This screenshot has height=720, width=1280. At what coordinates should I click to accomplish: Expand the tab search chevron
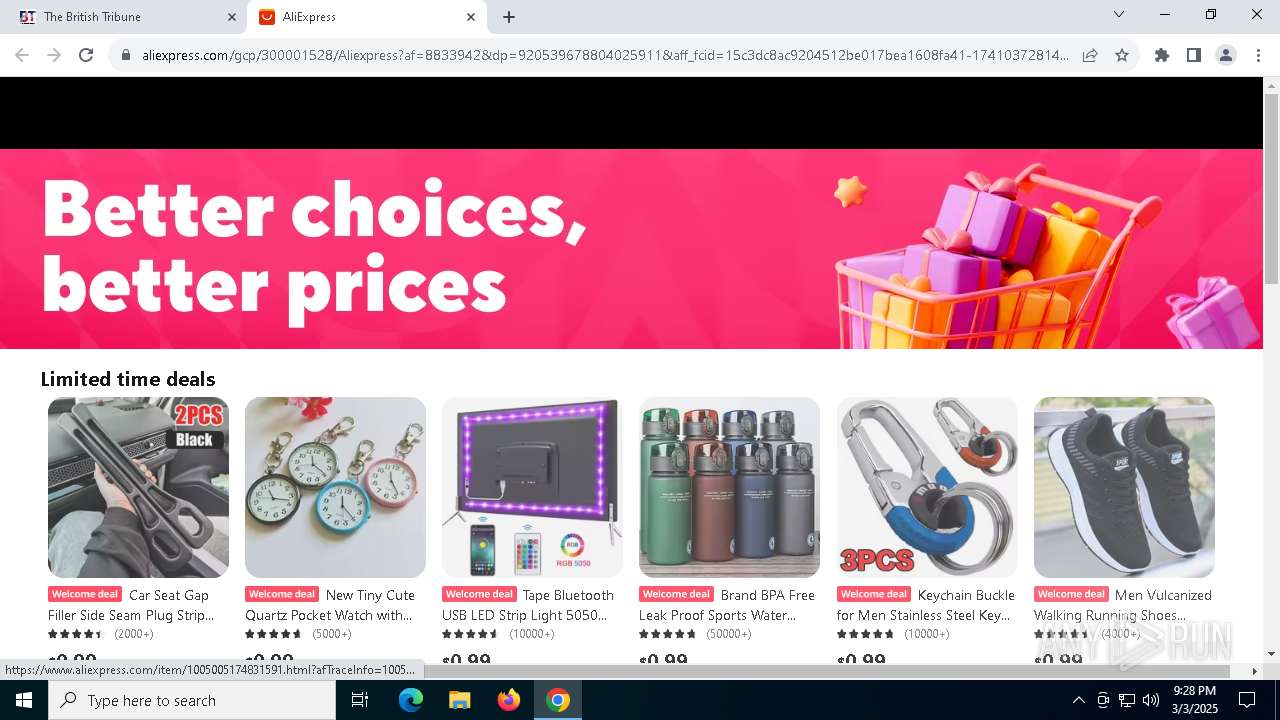pos(1119,14)
